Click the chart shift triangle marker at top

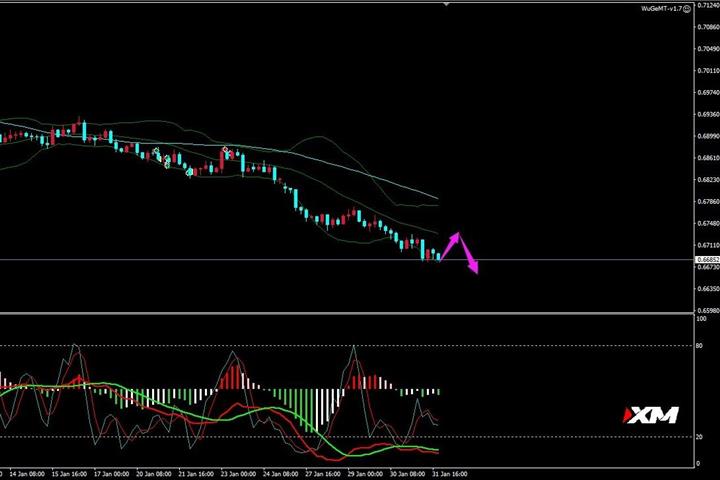[446, 4]
